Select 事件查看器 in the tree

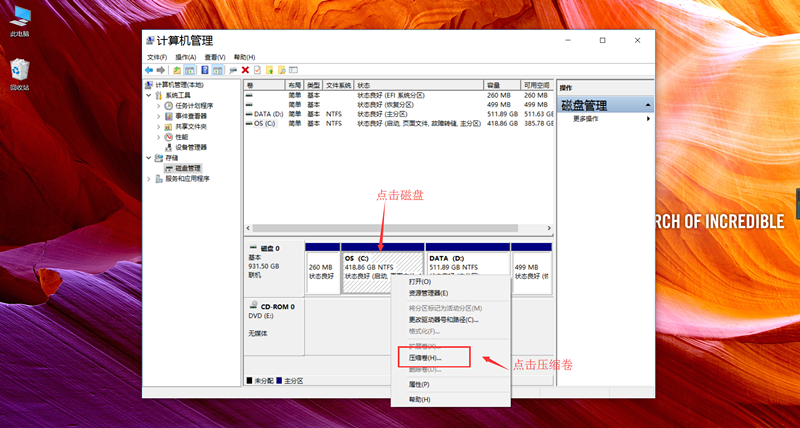191,116
